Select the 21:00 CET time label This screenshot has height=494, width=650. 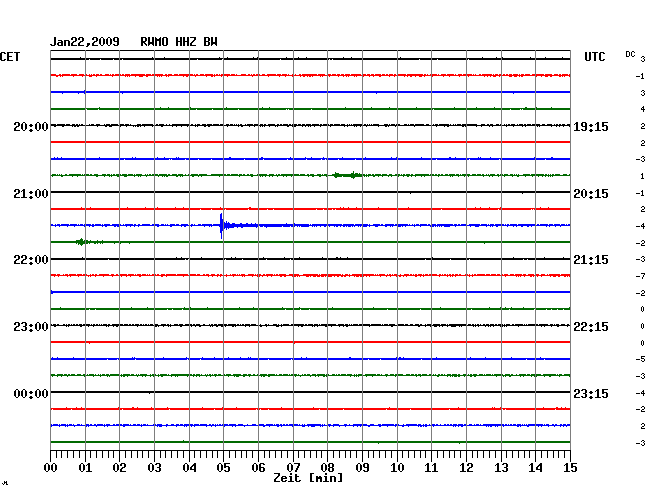[x=31, y=194]
